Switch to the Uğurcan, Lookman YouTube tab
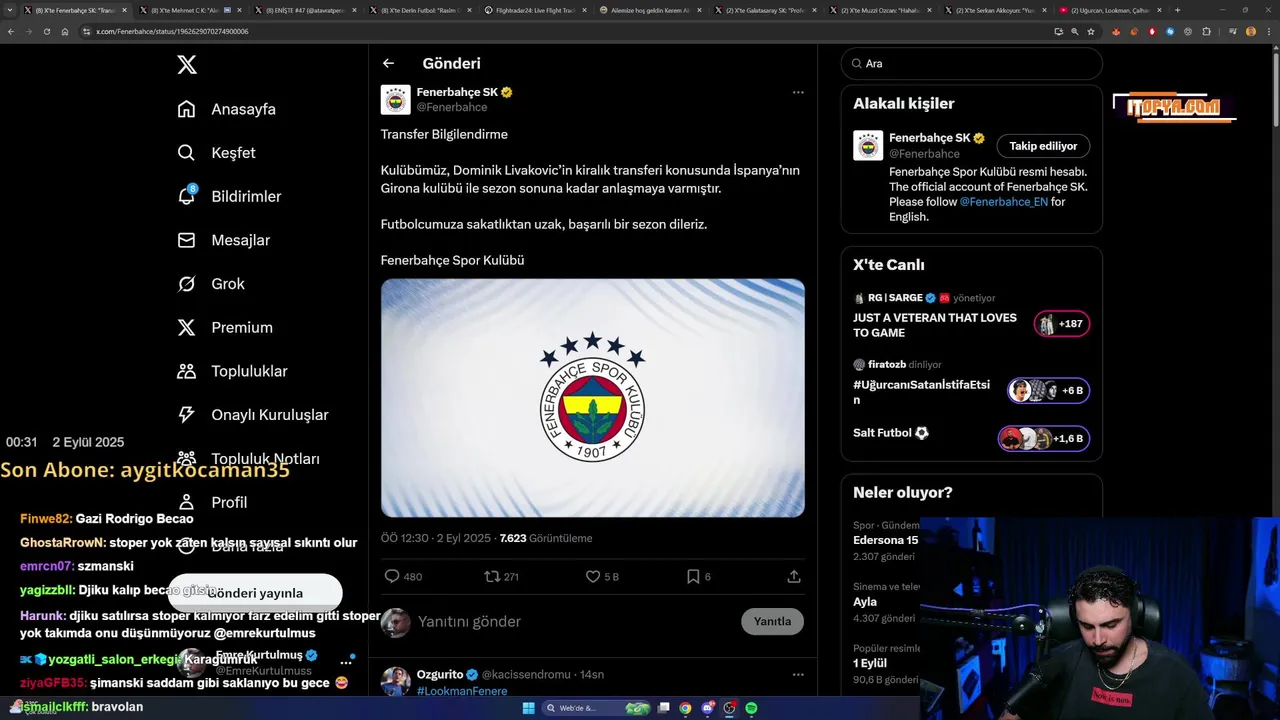Viewport: 1280px width, 720px height. pyautogui.click(x=1110, y=10)
